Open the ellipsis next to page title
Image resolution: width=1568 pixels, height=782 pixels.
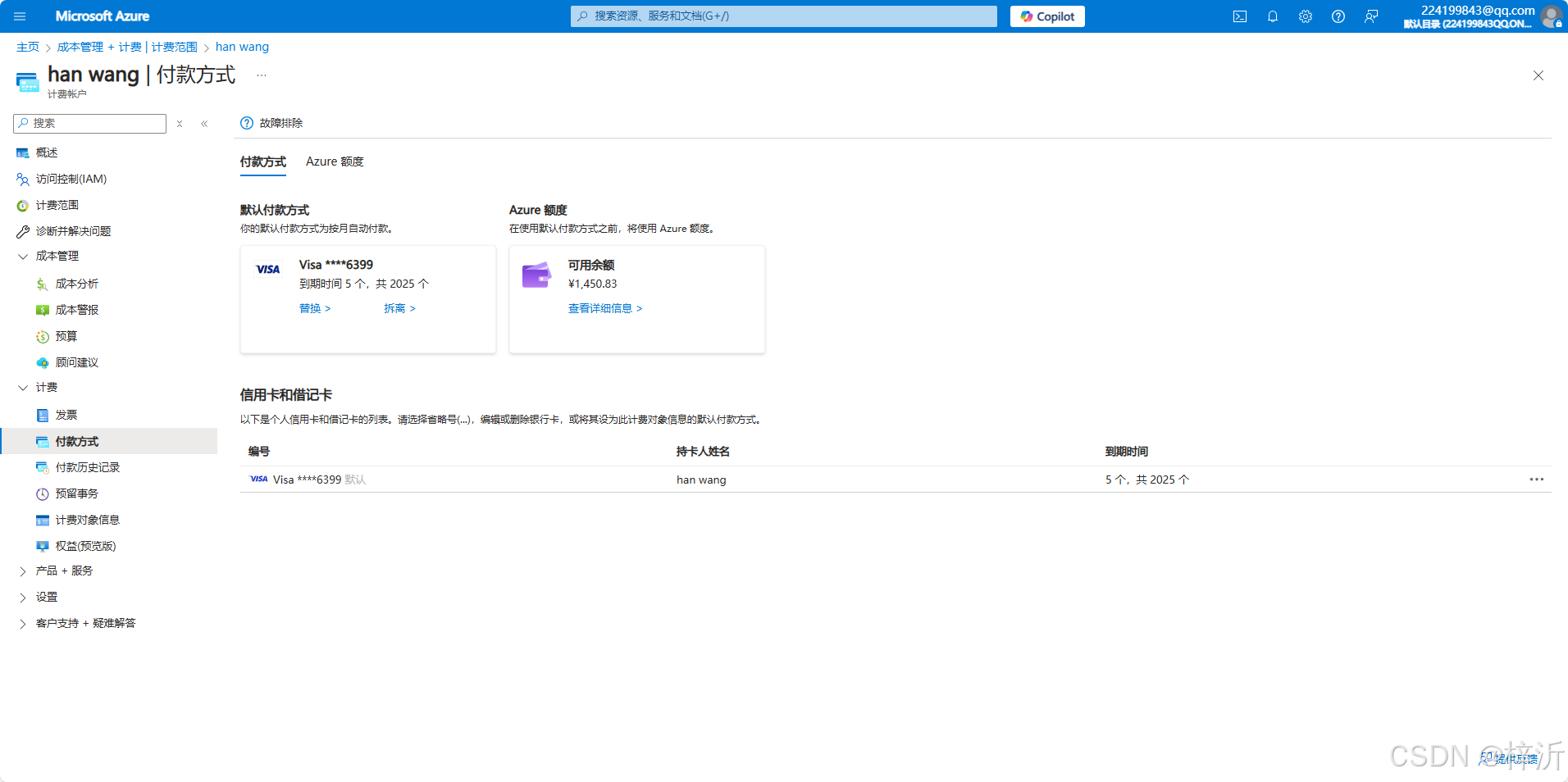point(262,75)
